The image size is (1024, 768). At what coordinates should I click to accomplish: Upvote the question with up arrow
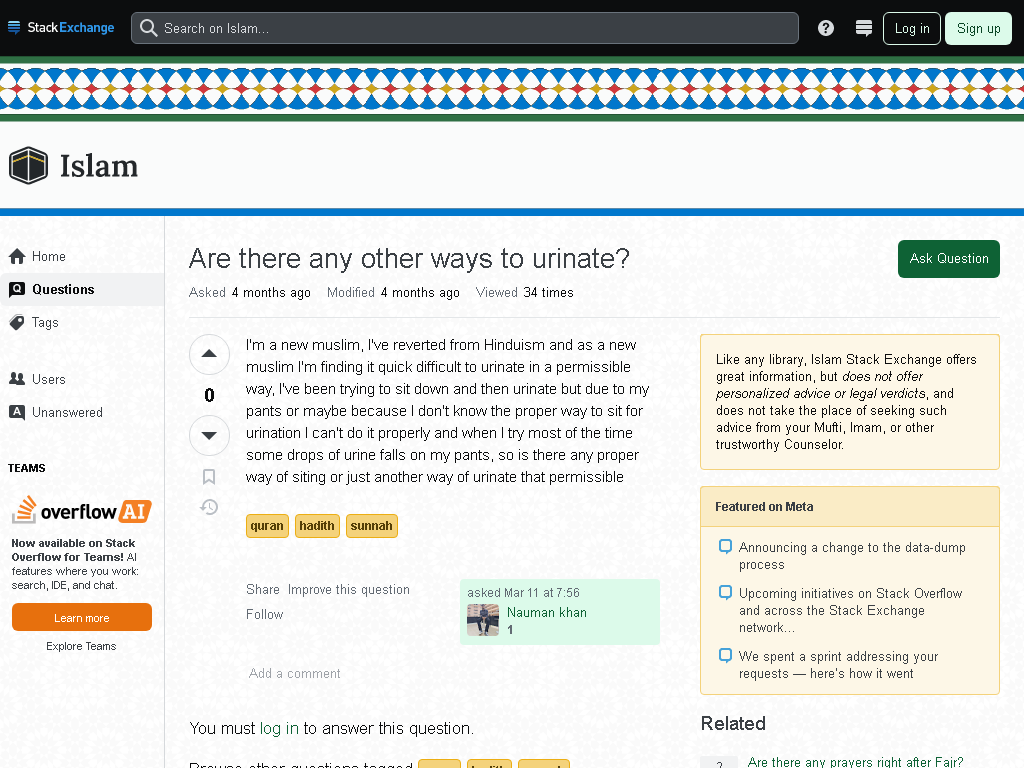(209, 354)
